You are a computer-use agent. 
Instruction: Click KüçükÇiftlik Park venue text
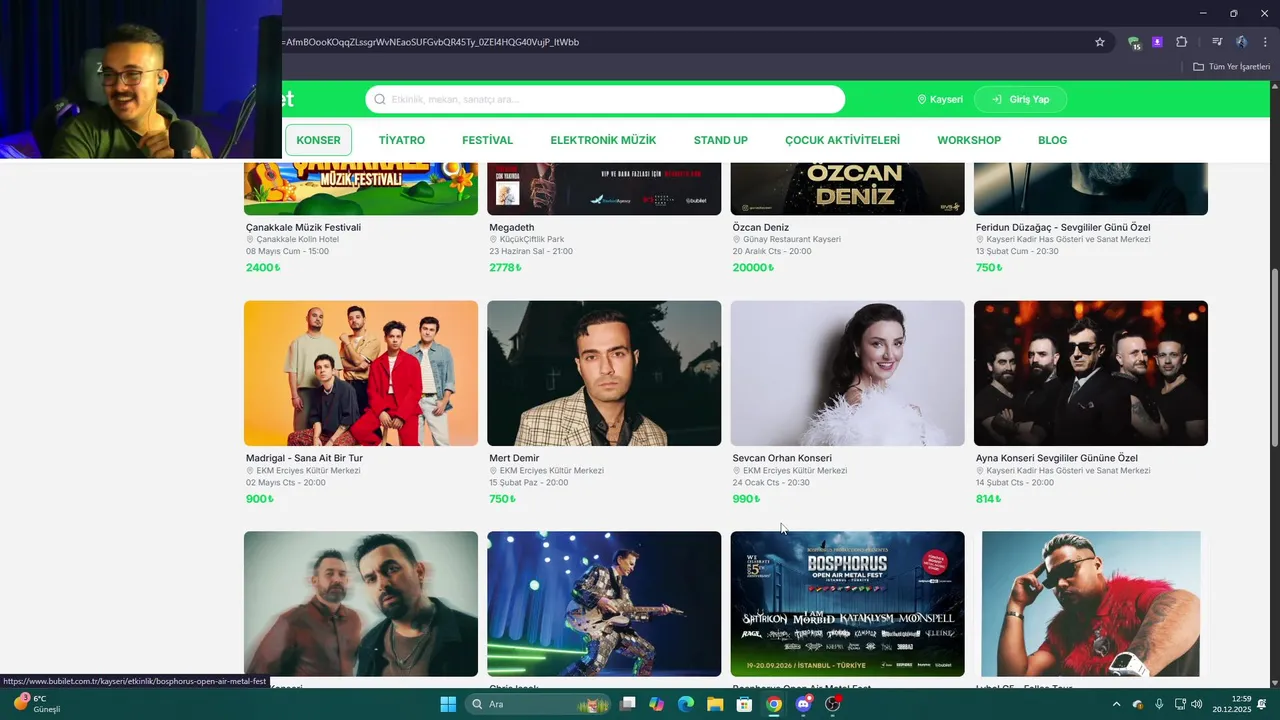coord(532,240)
